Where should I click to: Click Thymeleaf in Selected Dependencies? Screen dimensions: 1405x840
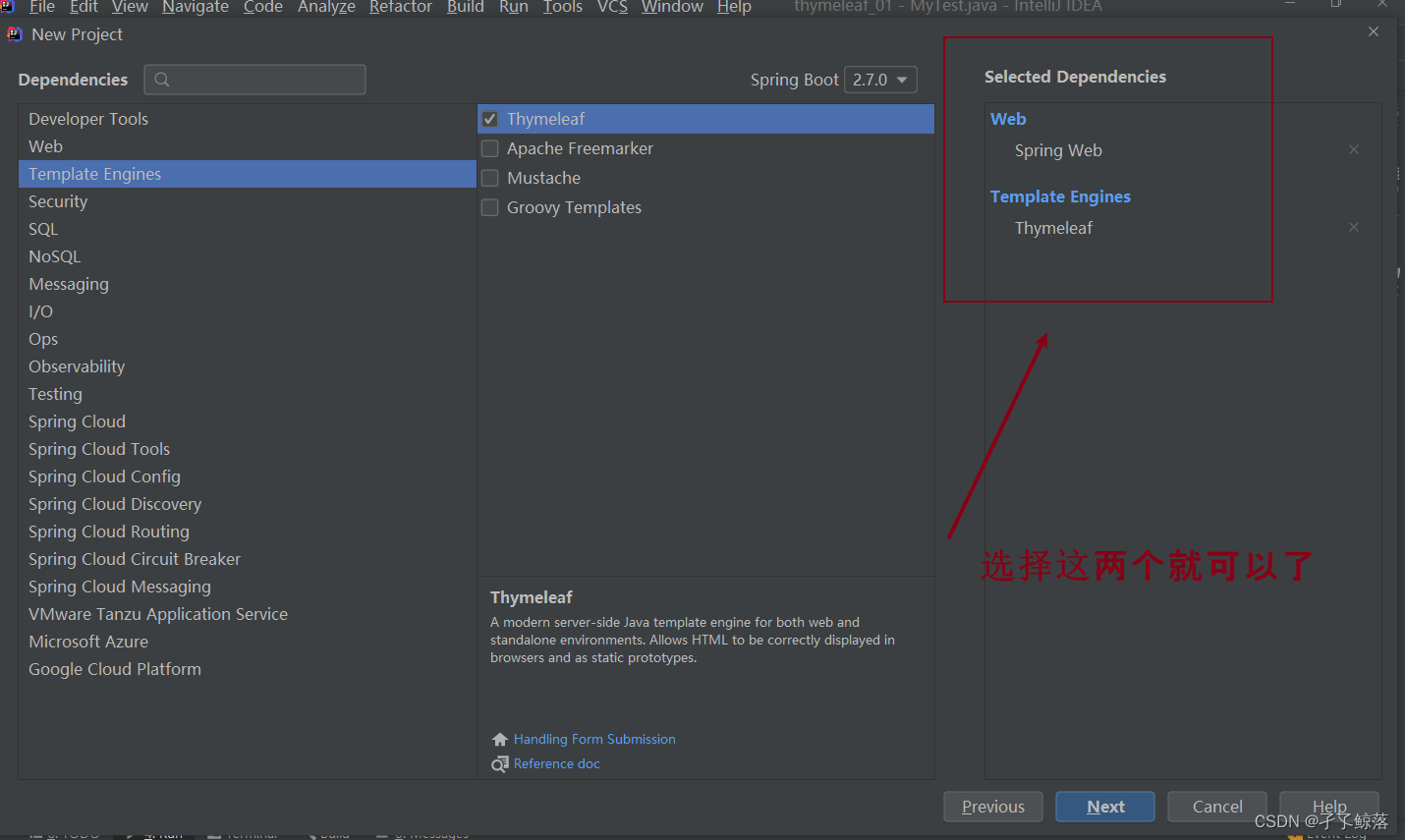[x=1053, y=228]
